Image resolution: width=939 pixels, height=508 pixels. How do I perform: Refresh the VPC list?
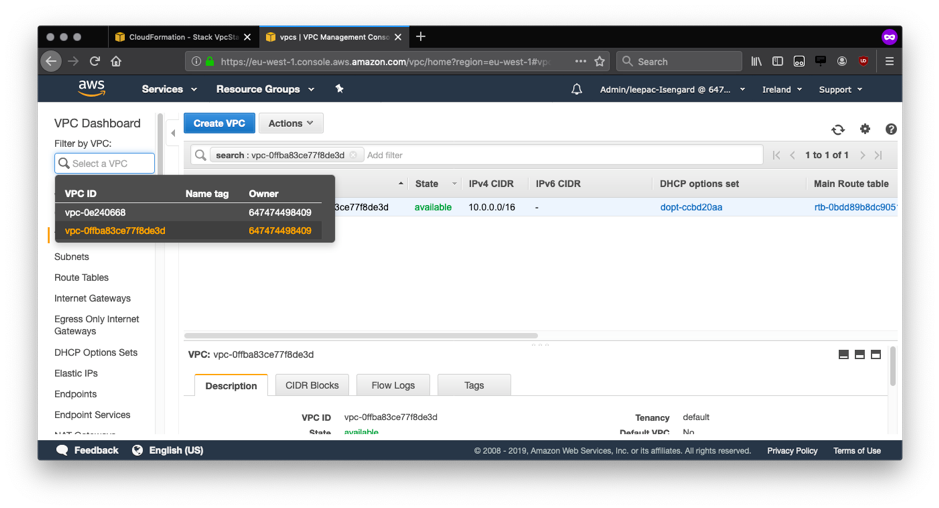[838, 129]
